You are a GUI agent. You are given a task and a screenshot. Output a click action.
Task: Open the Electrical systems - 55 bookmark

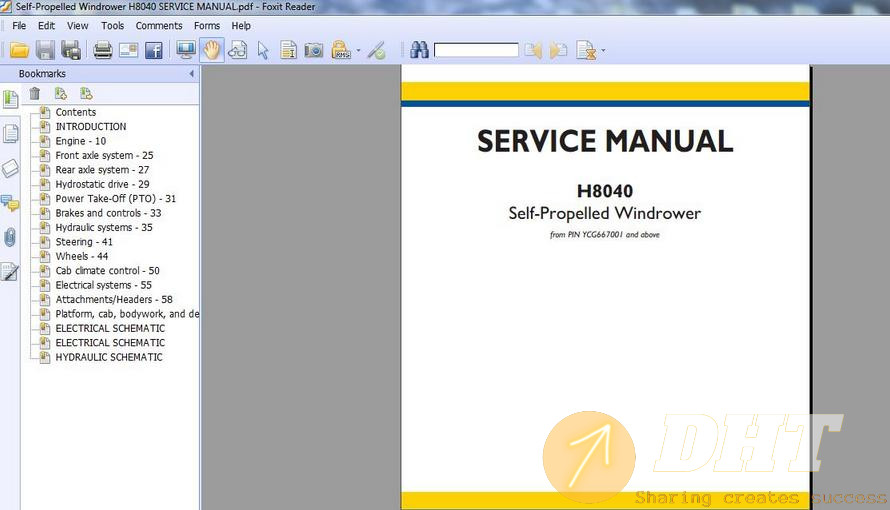[x=103, y=285]
